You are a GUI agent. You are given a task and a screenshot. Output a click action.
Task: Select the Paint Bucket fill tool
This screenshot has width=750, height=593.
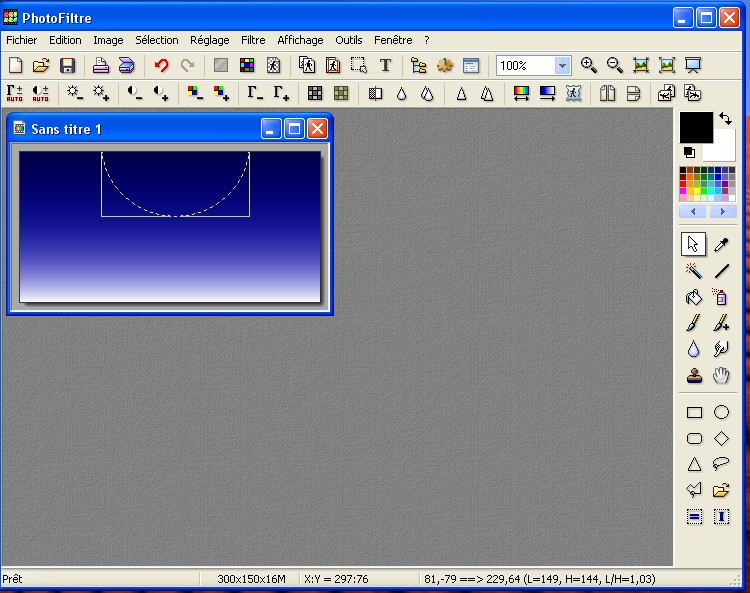pos(694,297)
